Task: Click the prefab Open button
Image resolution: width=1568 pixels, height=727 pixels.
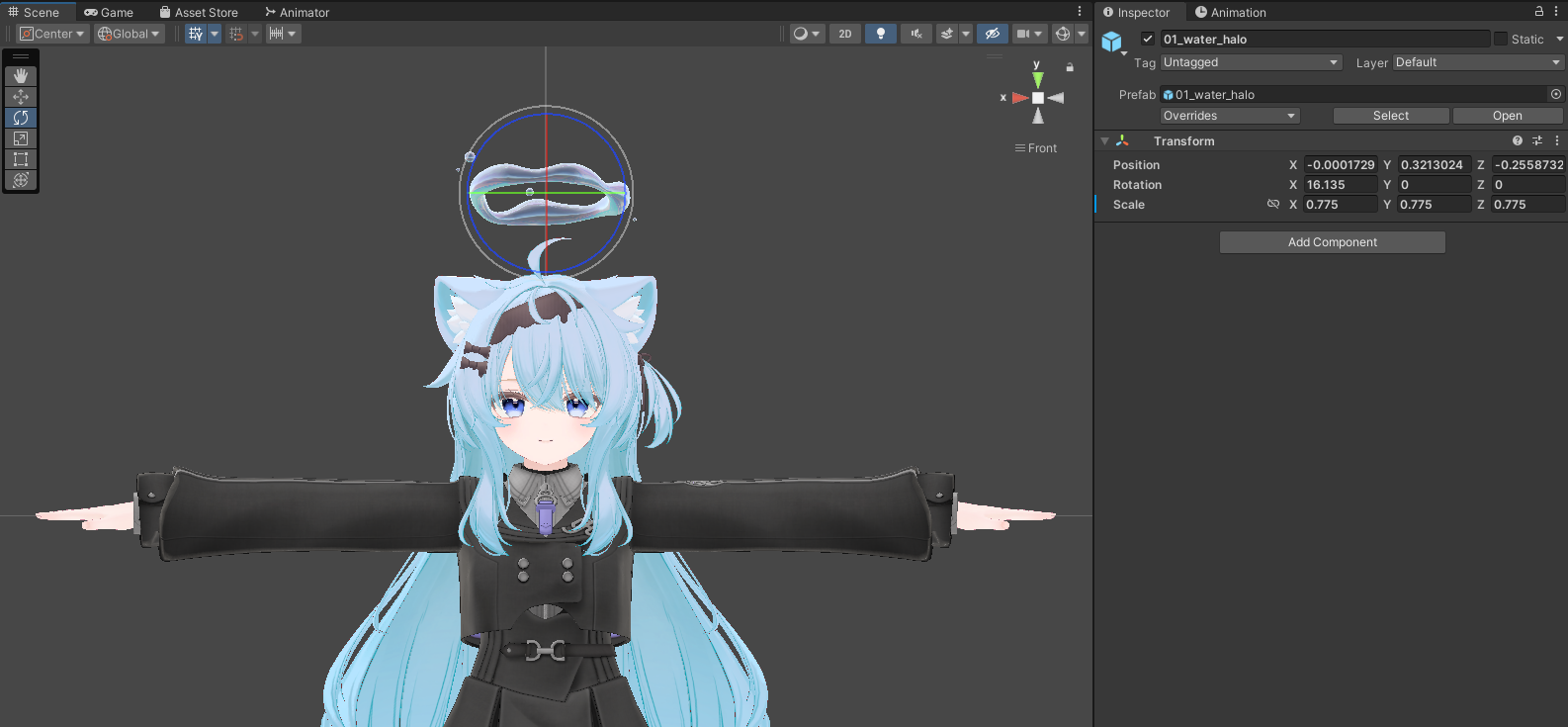Action: (1507, 116)
